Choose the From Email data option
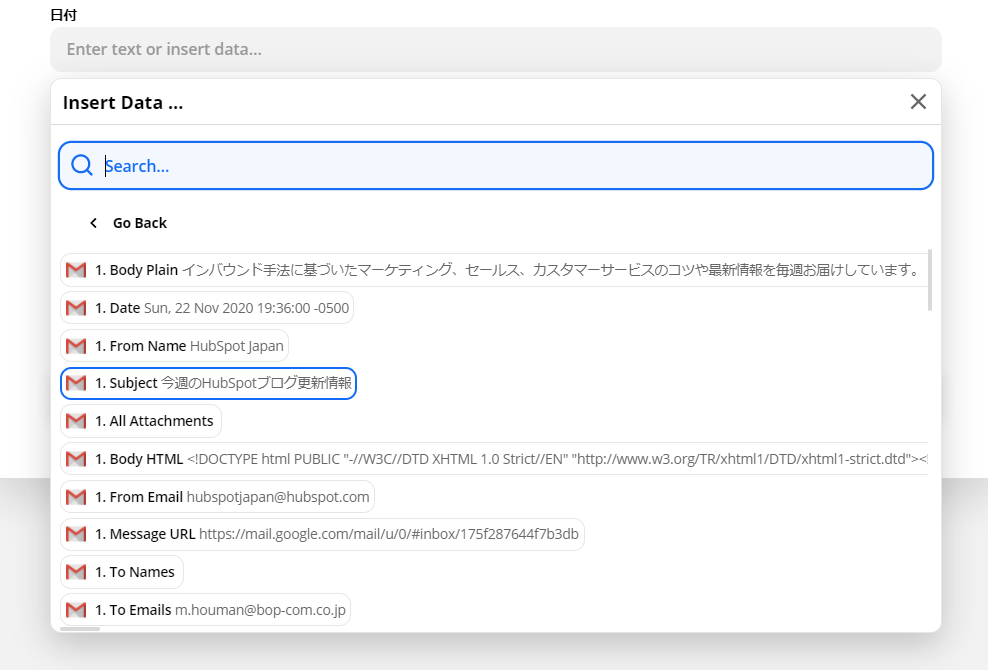The image size is (988, 670). coord(218,497)
